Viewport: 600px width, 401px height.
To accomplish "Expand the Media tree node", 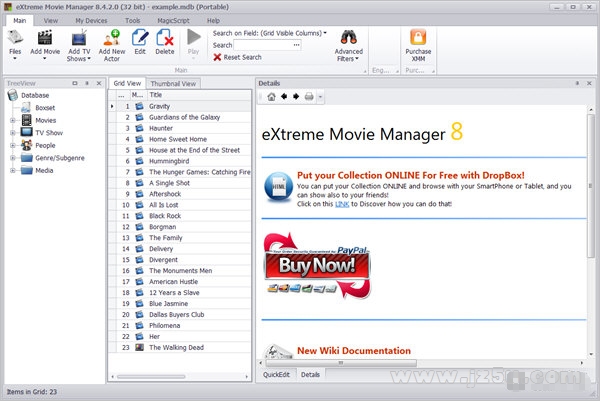I will [13, 171].
